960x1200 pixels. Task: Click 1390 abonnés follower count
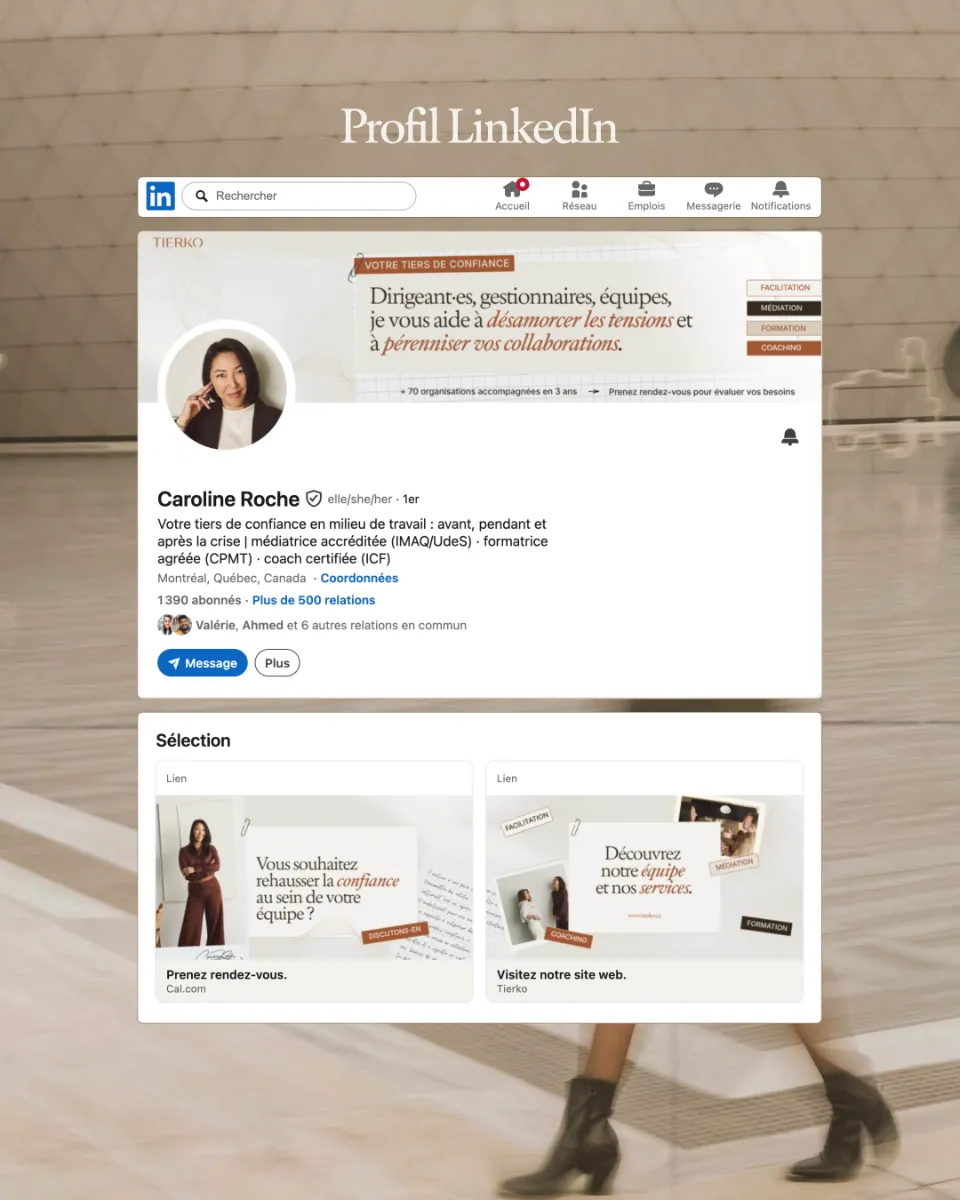click(199, 600)
